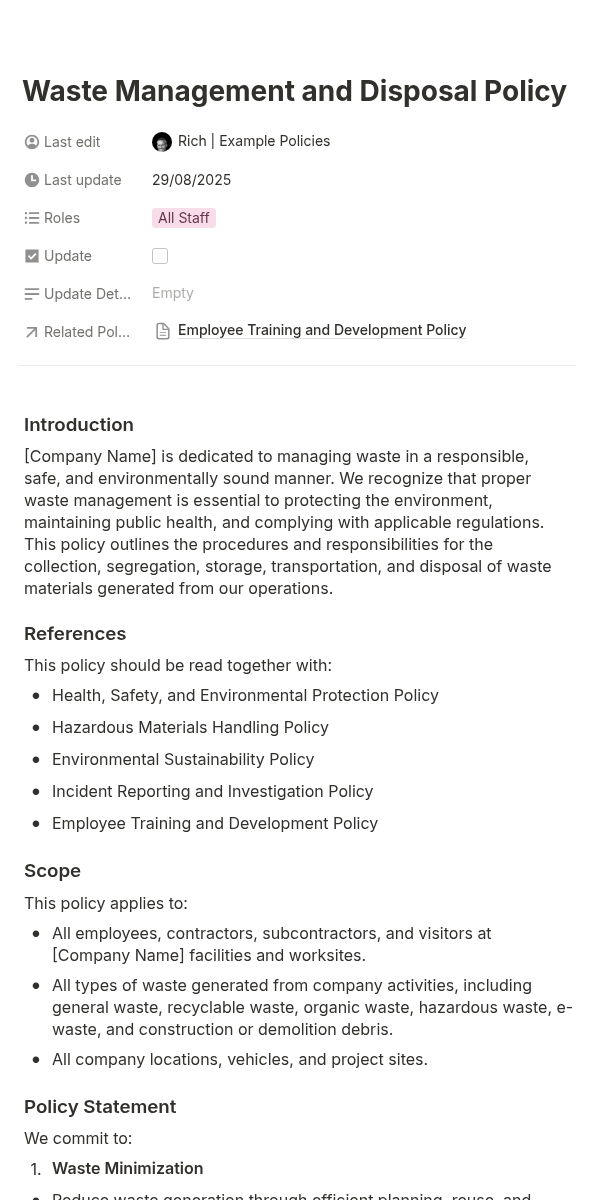Click the Related Policies arrow icon
Image resolution: width=600 pixels, height=1200 pixels.
[32, 332]
